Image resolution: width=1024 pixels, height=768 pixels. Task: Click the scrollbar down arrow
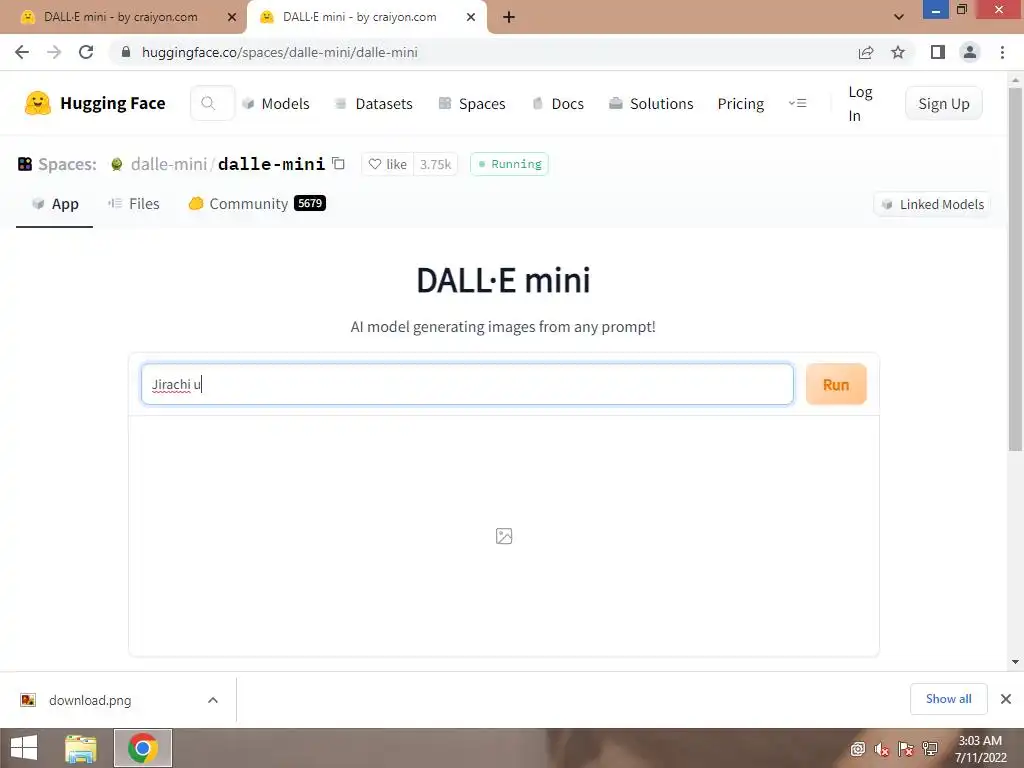point(1015,662)
